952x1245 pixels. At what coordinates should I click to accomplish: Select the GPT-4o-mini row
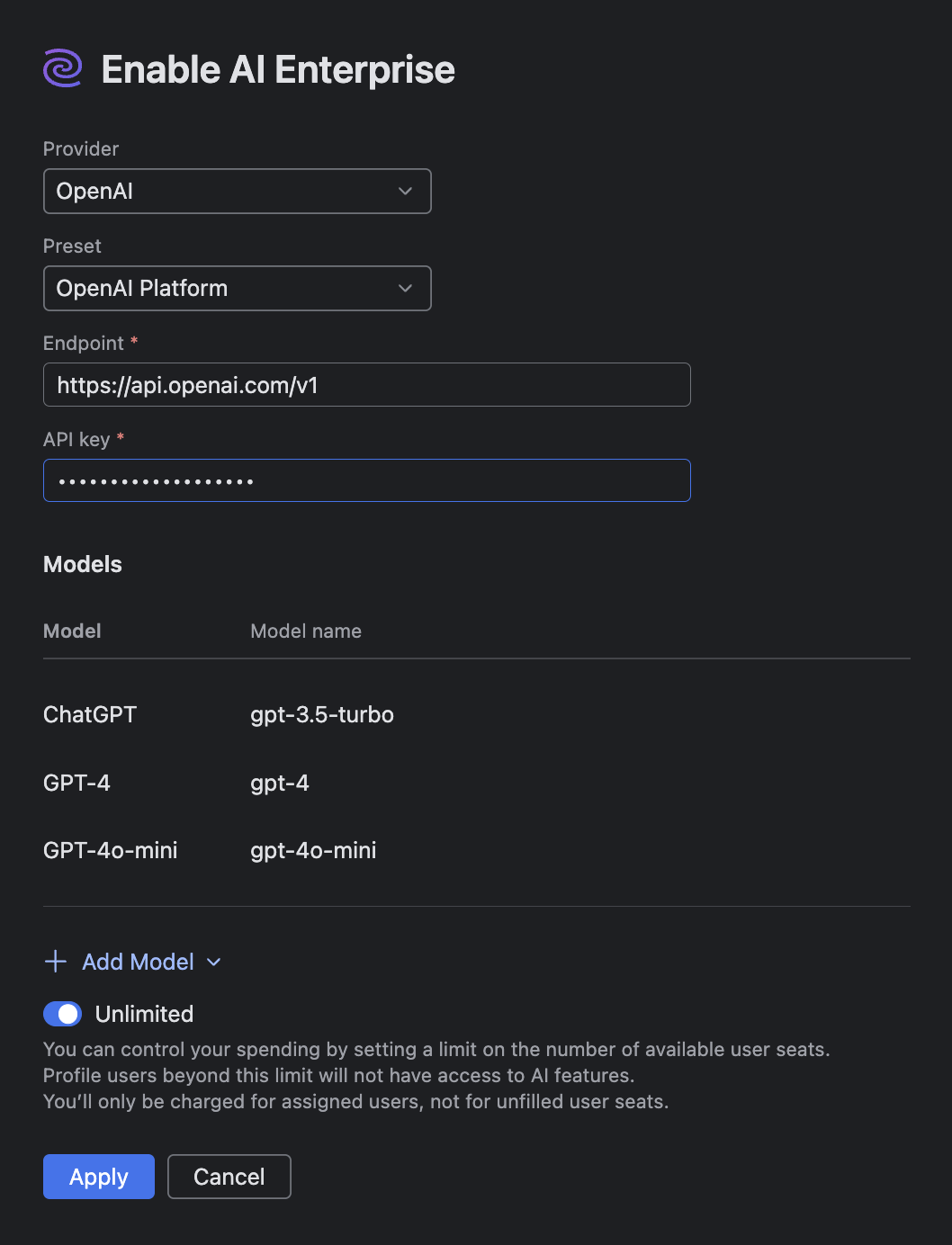pos(110,850)
